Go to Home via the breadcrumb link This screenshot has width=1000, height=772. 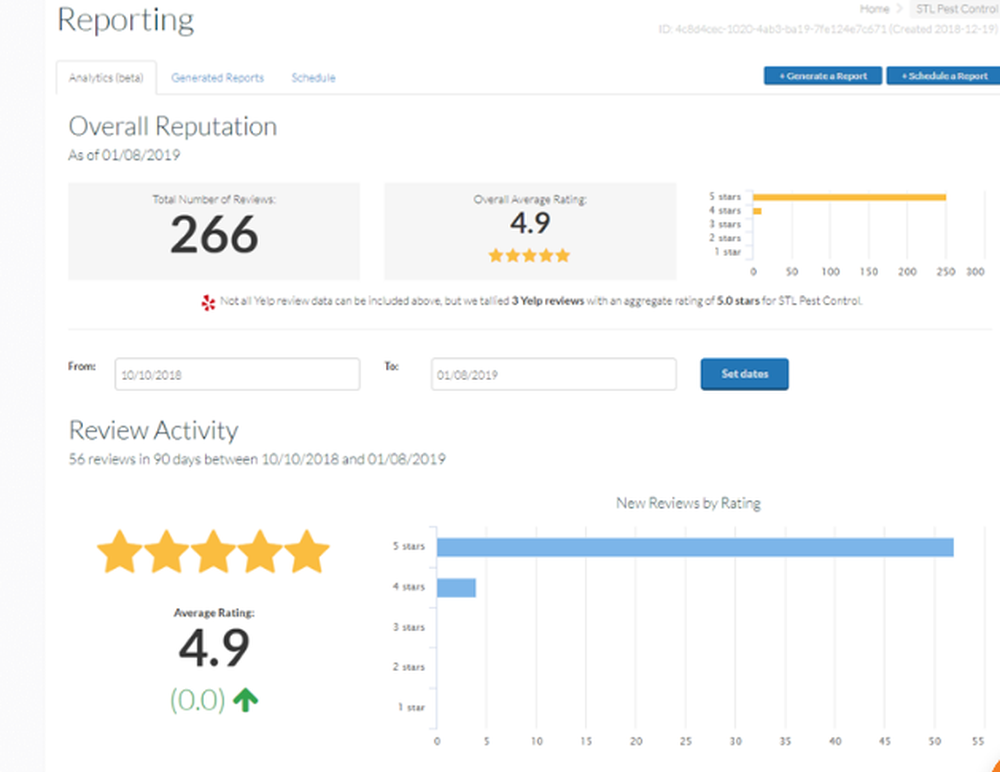pyautogui.click(x=874, y=9)
